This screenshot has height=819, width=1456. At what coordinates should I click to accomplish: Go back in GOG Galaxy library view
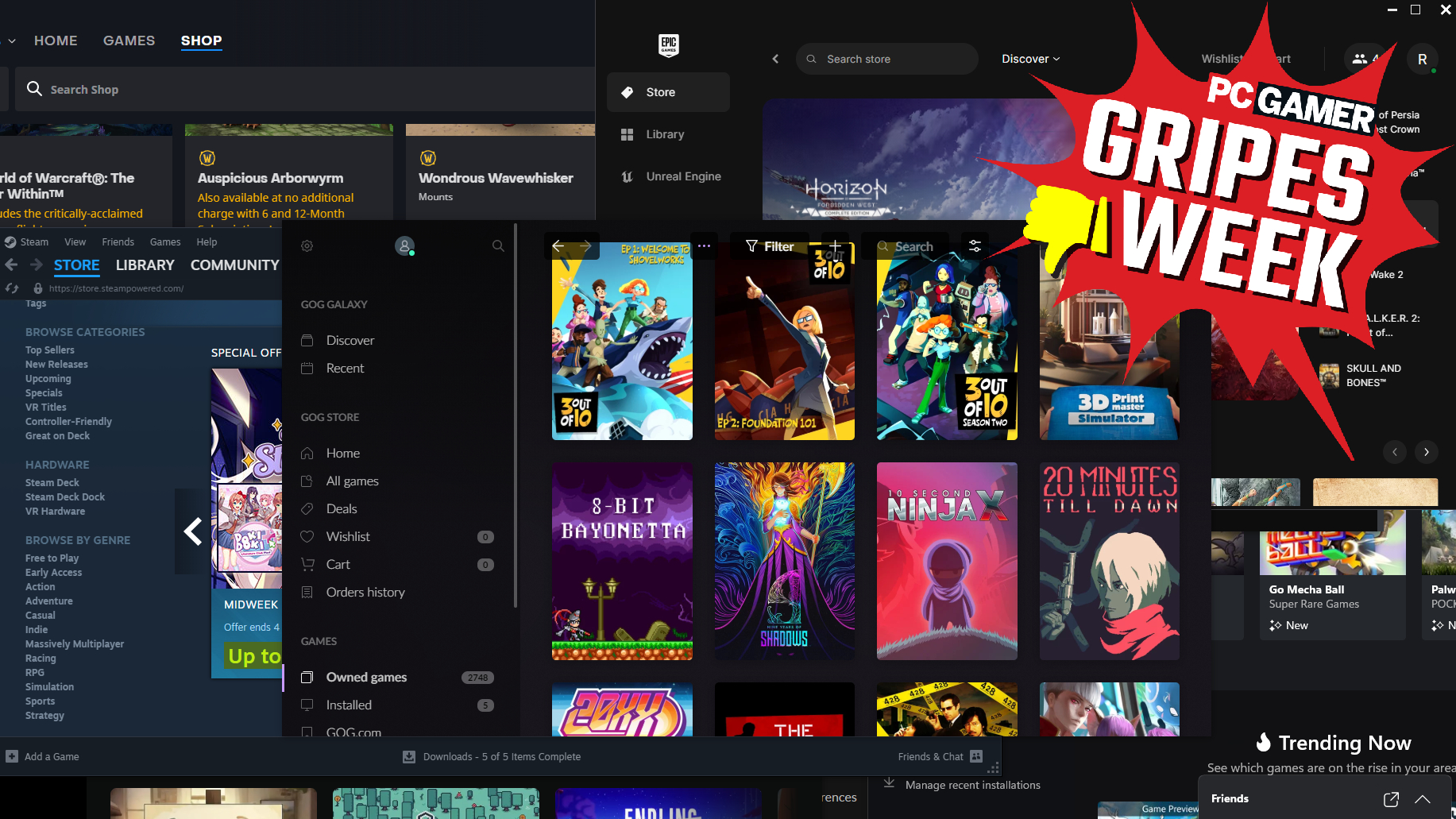[558, 246]
